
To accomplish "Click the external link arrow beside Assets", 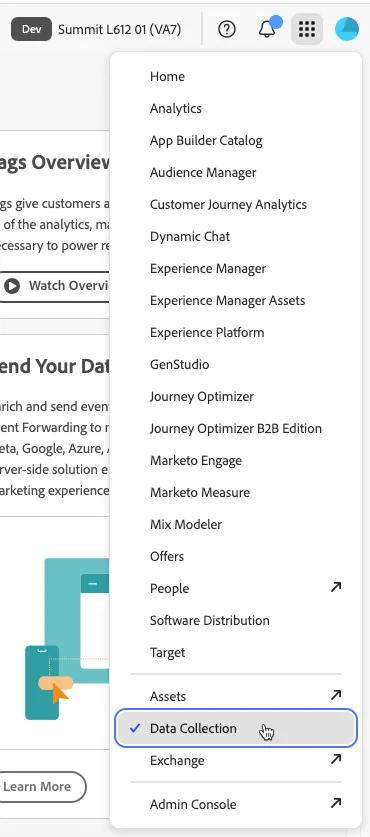I will tap(336, 696).
